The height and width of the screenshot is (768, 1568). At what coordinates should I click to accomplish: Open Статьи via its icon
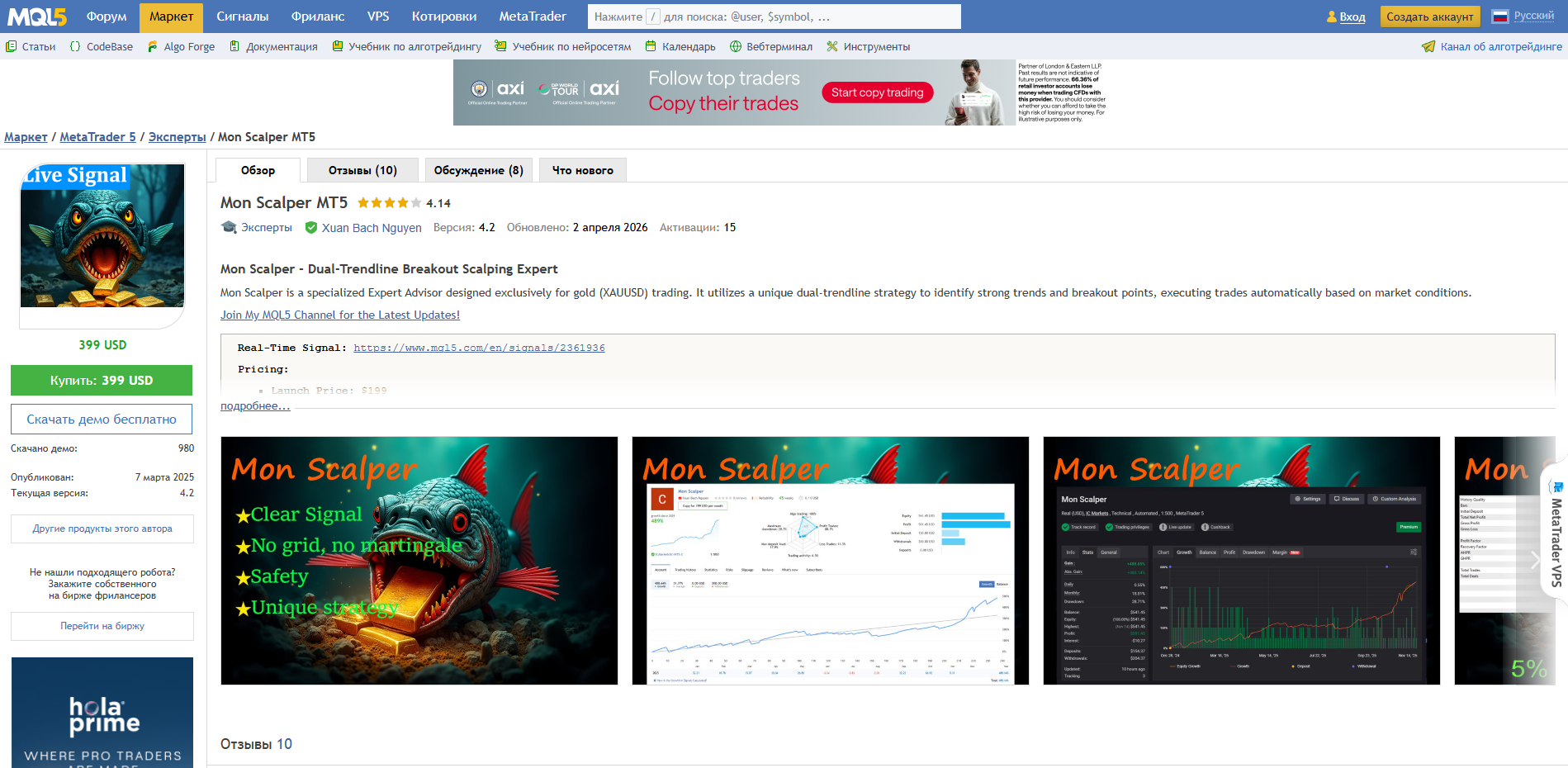(x=11, y=47)
